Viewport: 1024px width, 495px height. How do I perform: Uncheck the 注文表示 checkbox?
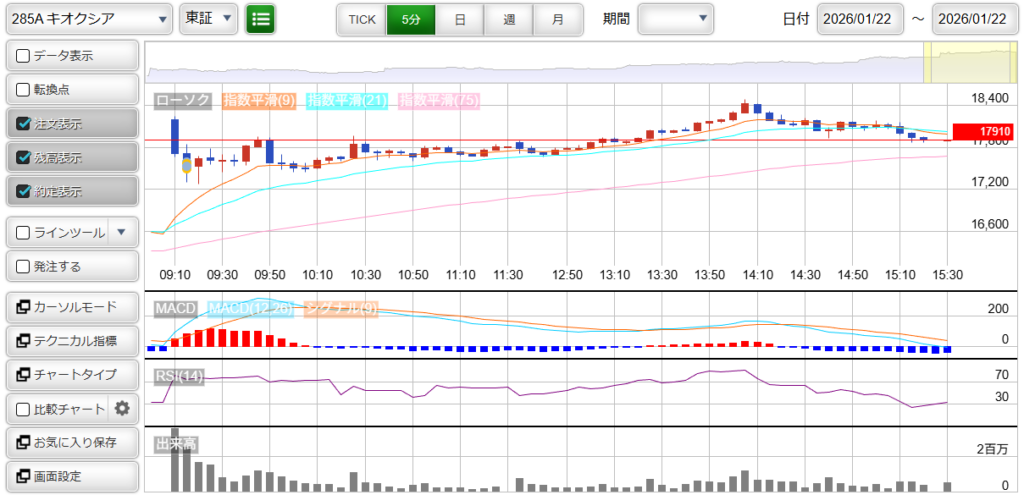click(x=24, y=124)
